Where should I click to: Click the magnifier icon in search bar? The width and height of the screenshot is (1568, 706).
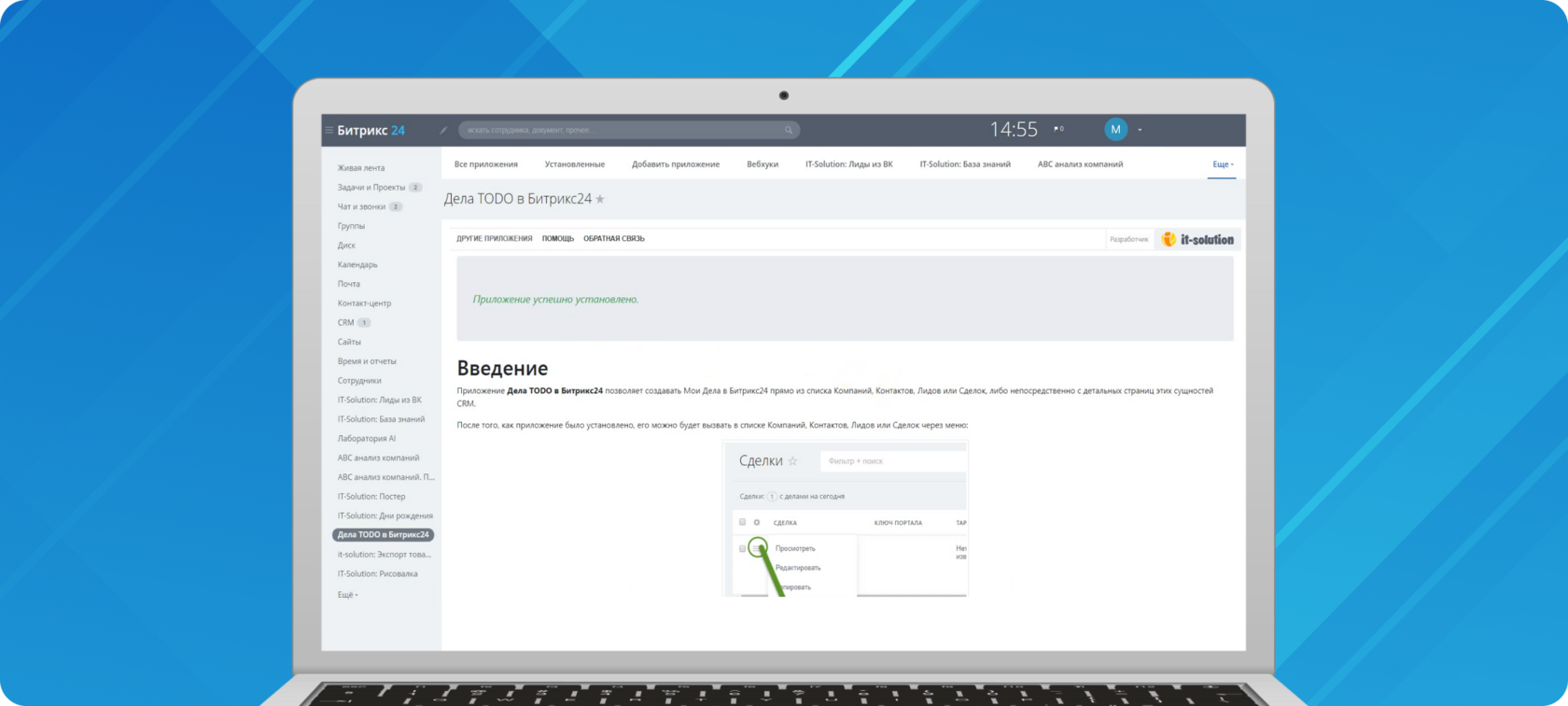coord(789,130)
